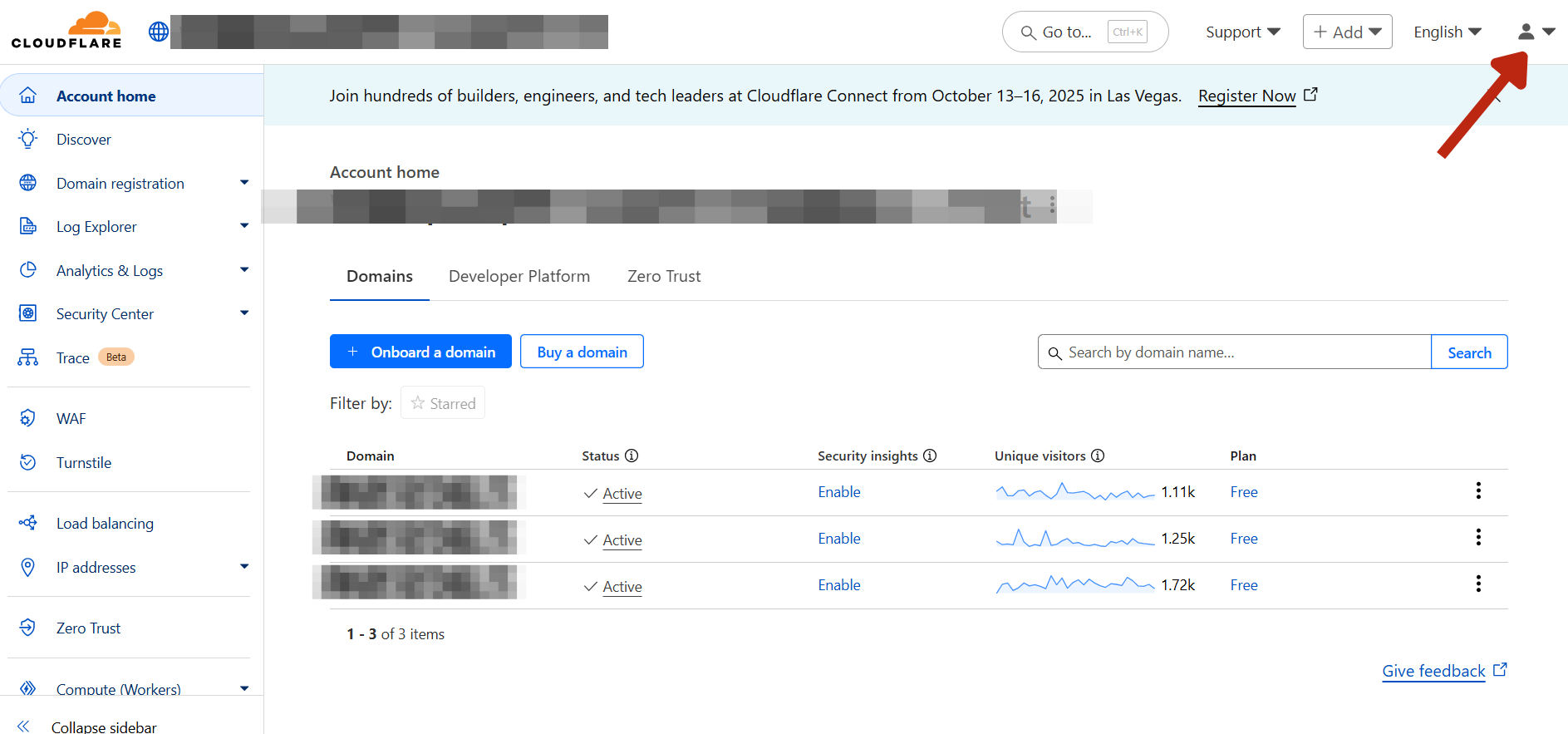Click Active status in the 1.72k row
1568x734 pixels.
(x=622, y=587)
